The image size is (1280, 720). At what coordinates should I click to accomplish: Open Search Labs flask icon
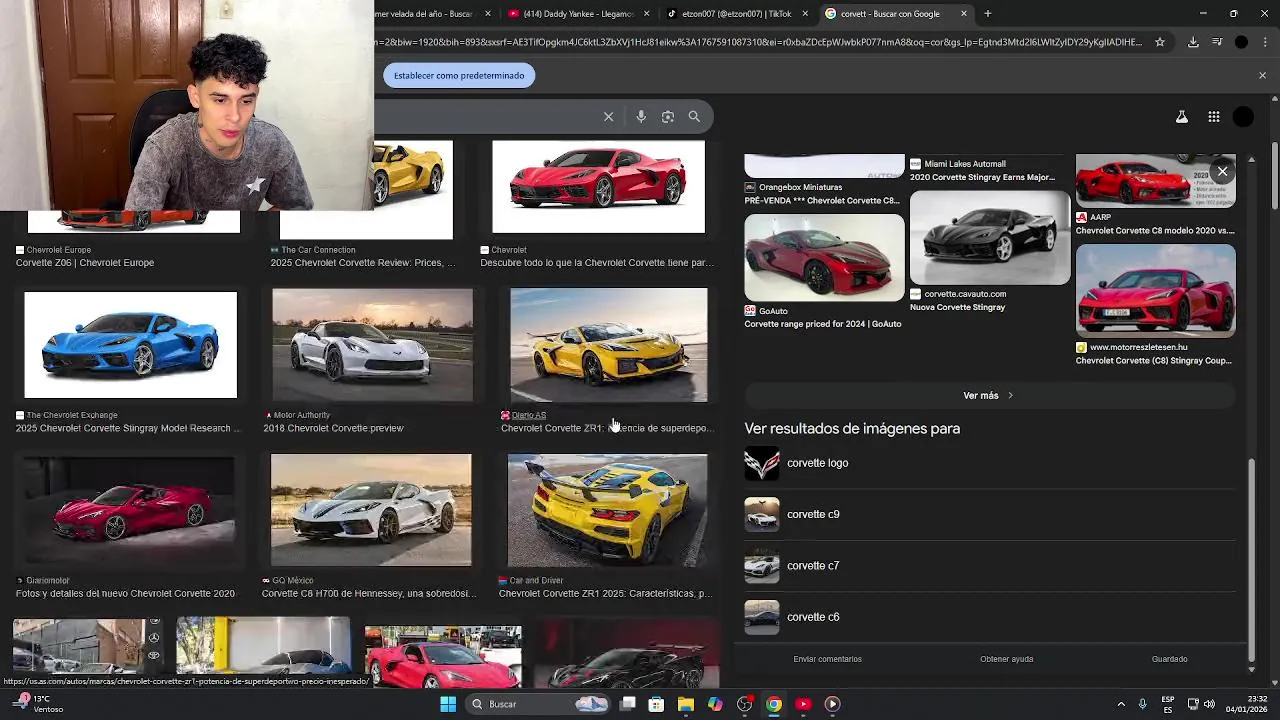tap(1182, 117)
